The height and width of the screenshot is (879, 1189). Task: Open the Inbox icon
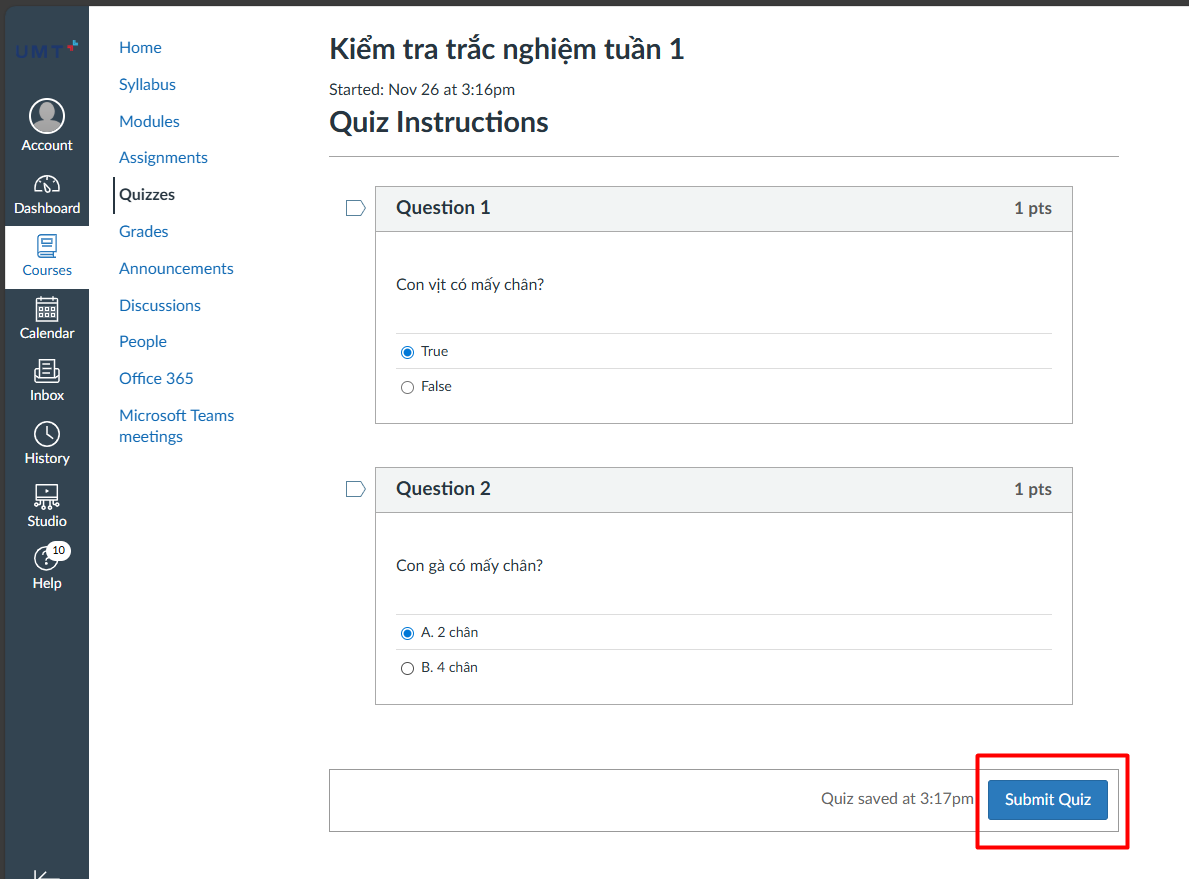pos(47,372)
